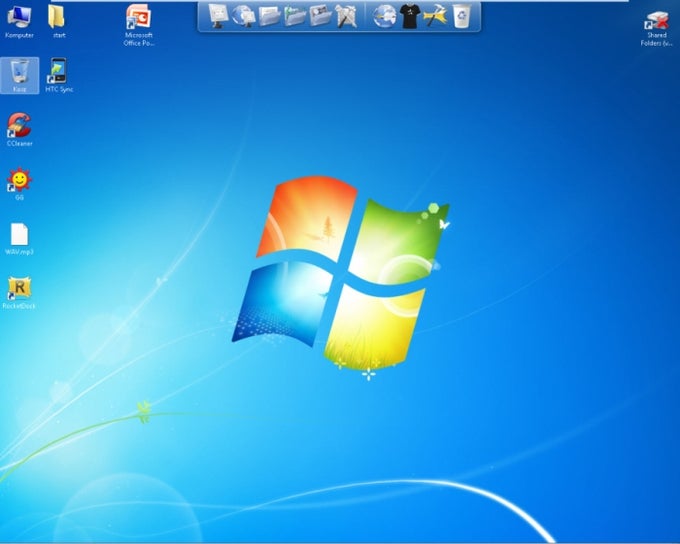
Task: Open the start folder on desktop
Action: (57, 22)
